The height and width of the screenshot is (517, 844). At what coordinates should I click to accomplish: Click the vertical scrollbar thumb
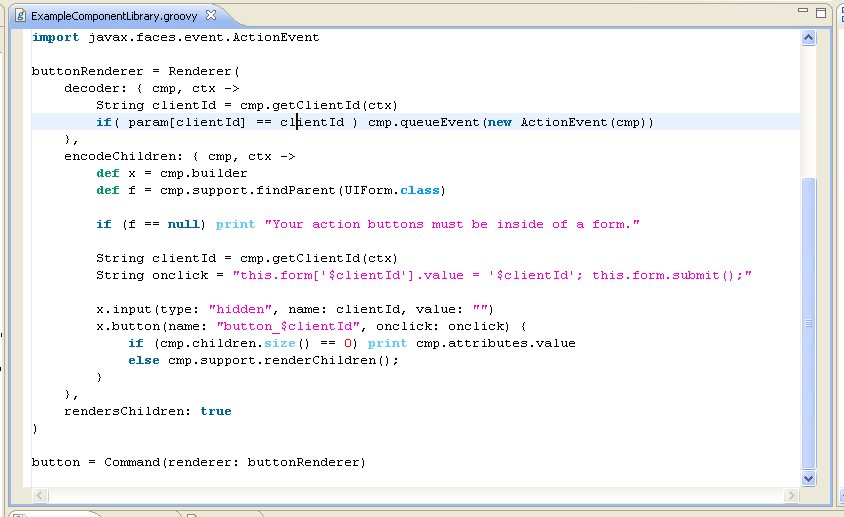coord(809,322)
